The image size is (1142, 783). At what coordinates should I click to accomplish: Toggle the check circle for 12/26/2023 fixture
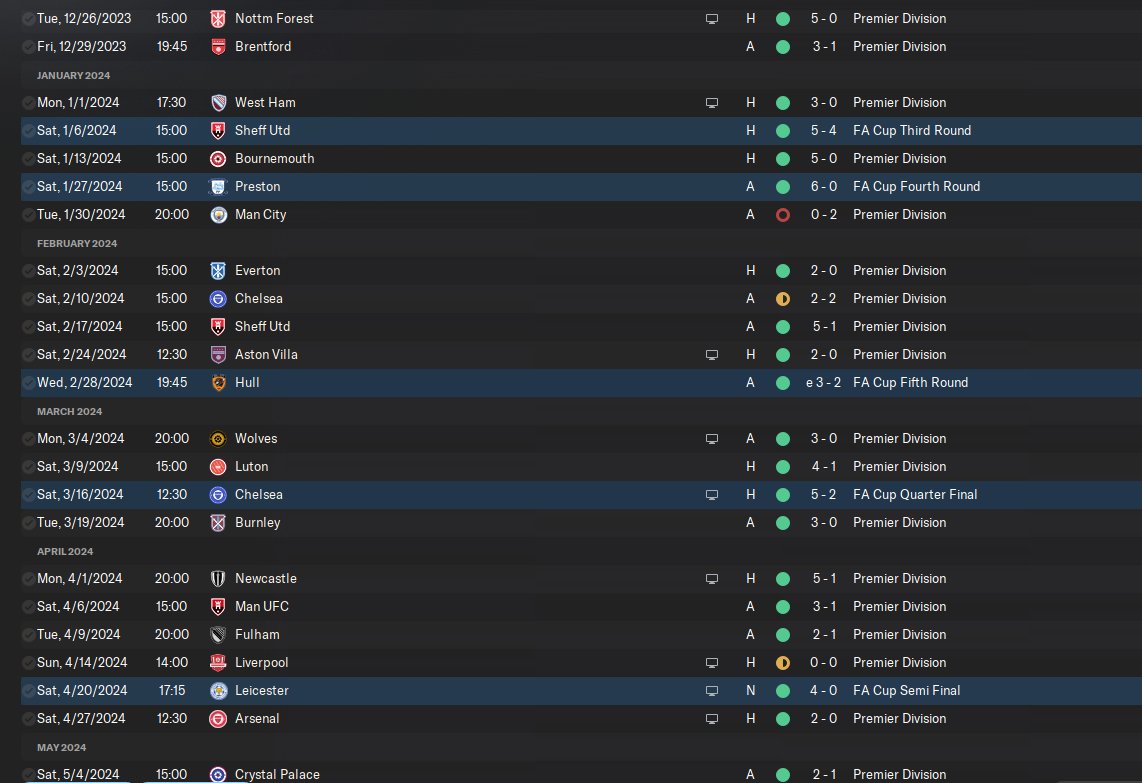(27, 19)
